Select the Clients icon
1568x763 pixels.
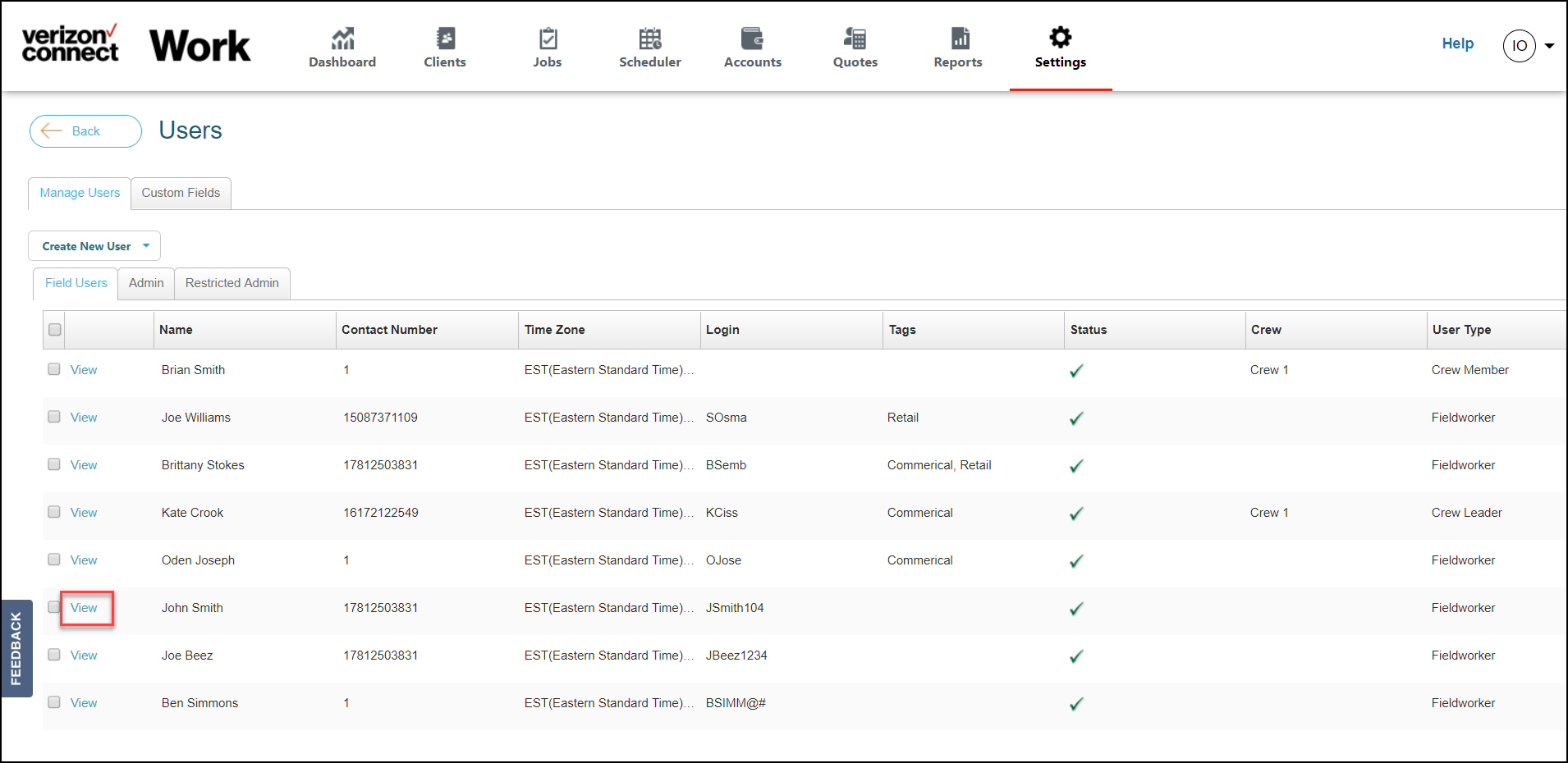click(x=445, y=38)
